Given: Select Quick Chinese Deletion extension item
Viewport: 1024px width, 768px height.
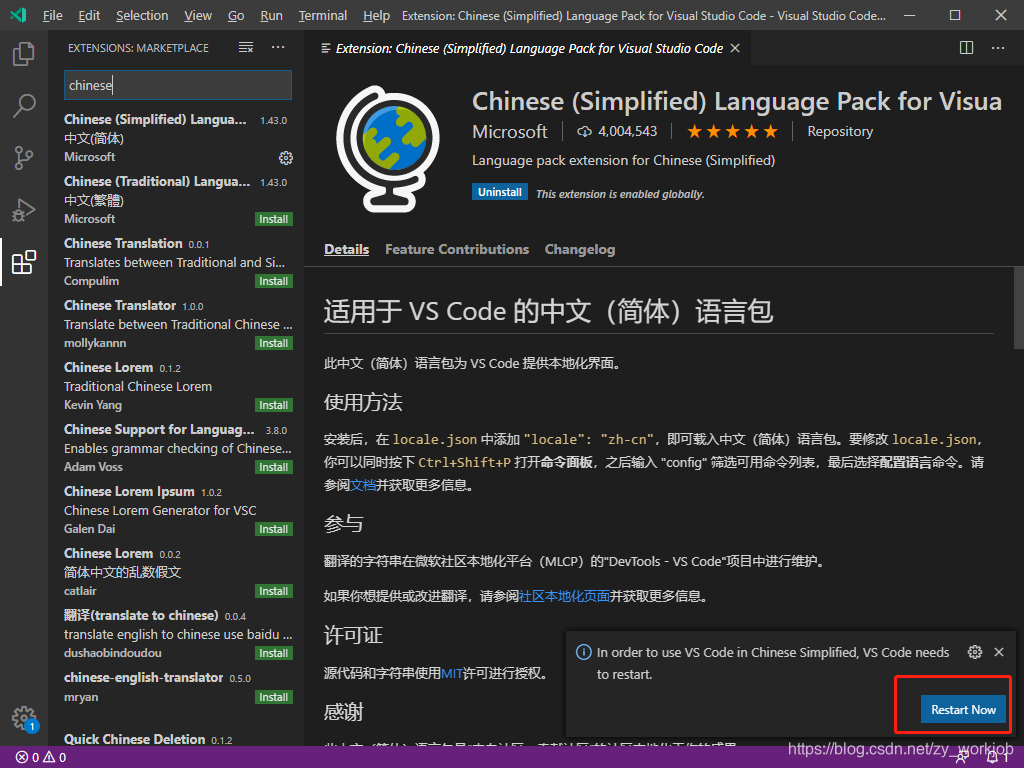Looking at the screenshot, I should coord(176,739).
